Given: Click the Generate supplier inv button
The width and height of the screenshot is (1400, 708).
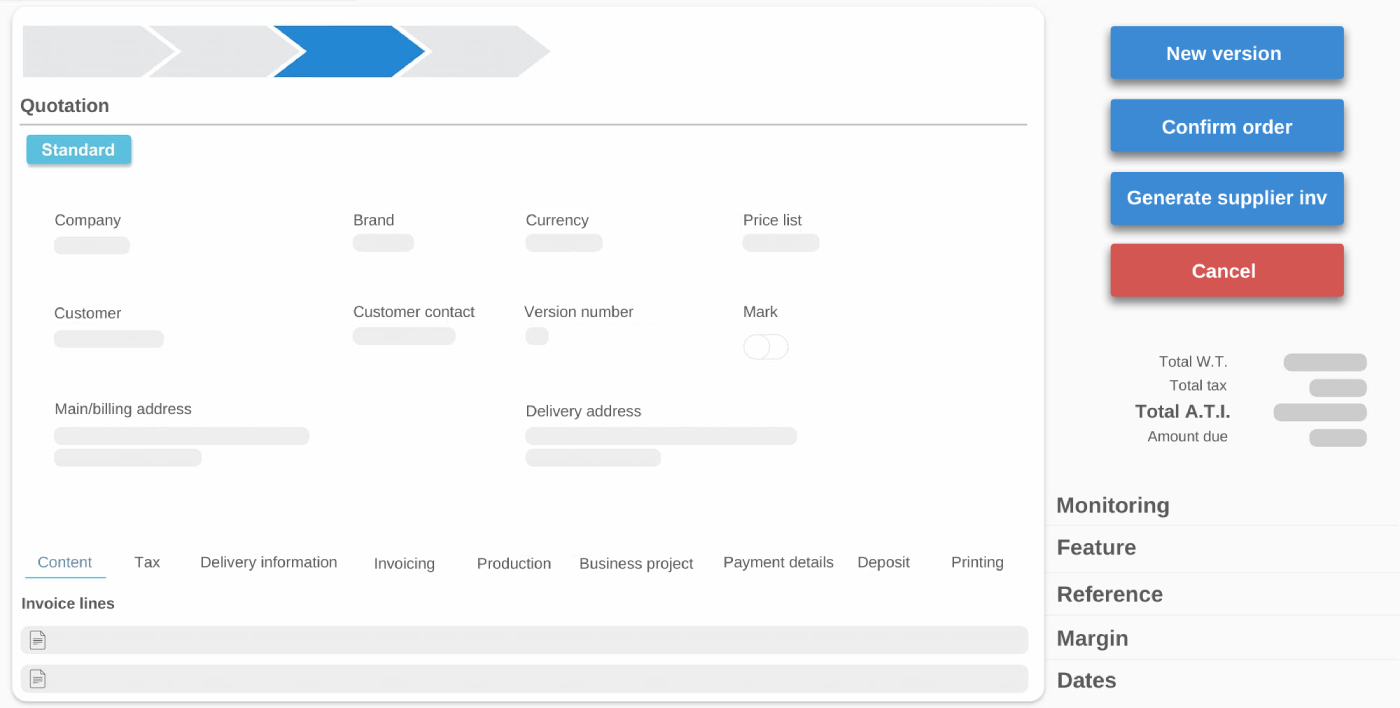Looking at the screenshot, I should [x=1227, y=198].
